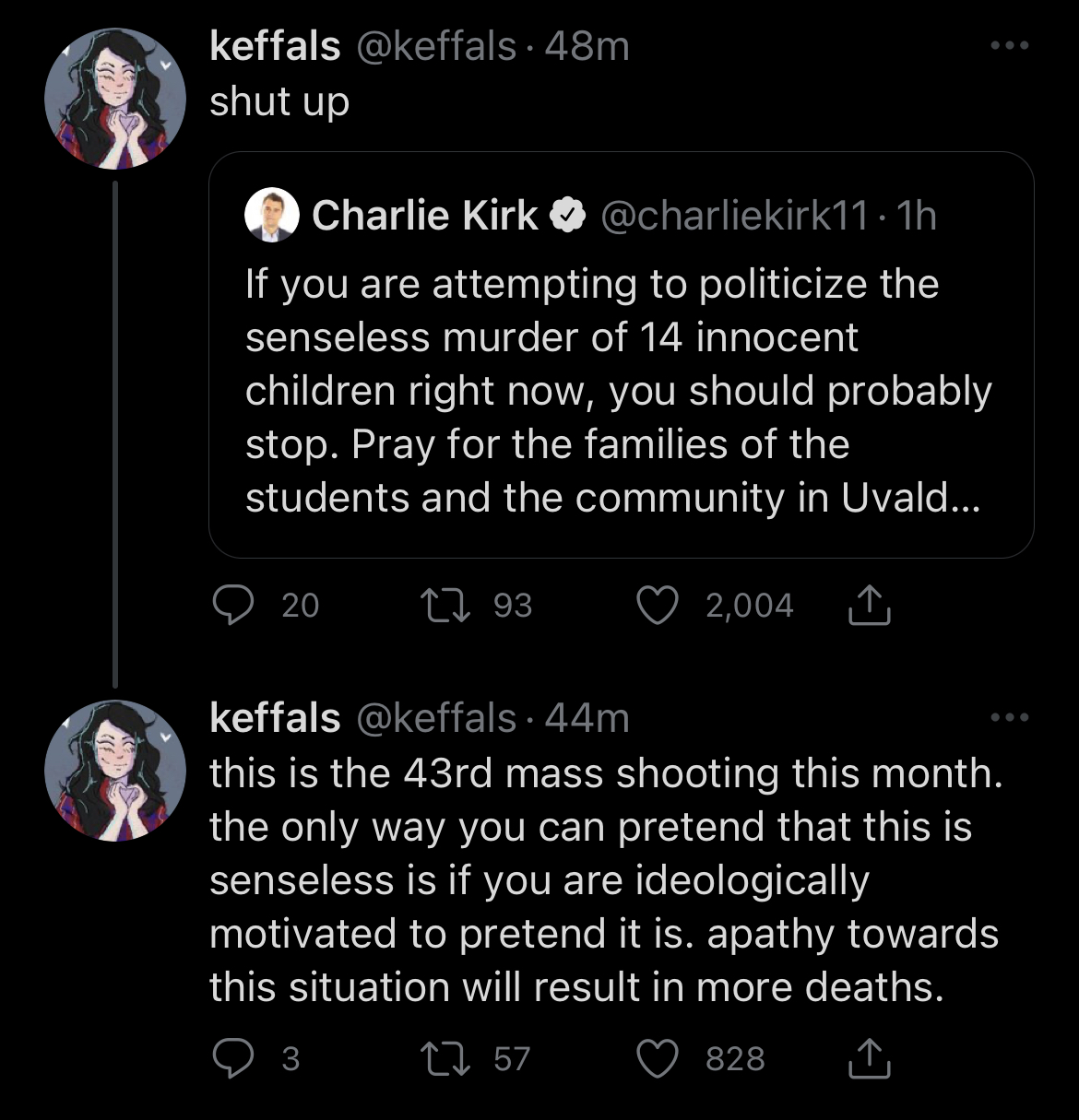Screen dimensions: 1079x1120
Task: Reply to the 43rd mass shooting tweet
Action: pos(233,1058)
